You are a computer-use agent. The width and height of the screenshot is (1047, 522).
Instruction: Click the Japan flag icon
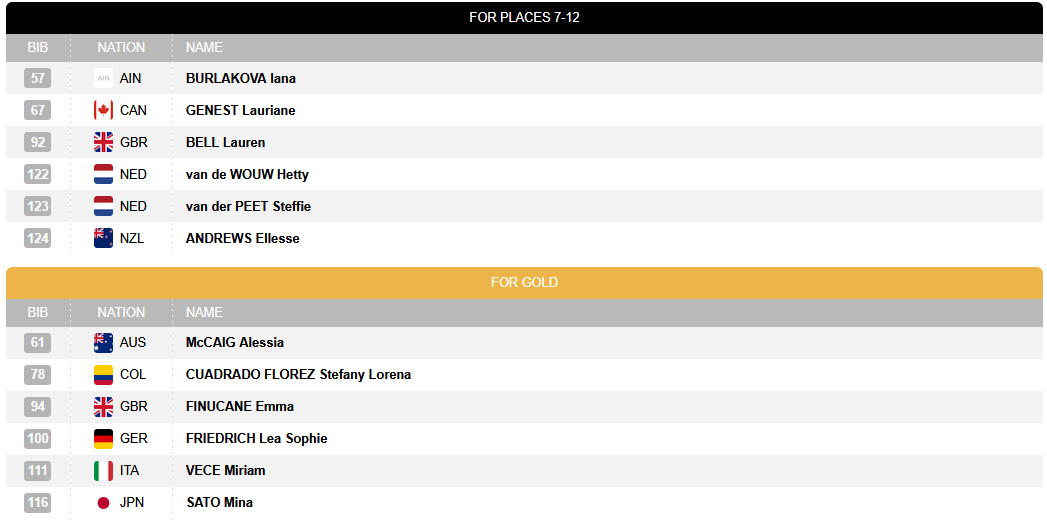(103, 503)
